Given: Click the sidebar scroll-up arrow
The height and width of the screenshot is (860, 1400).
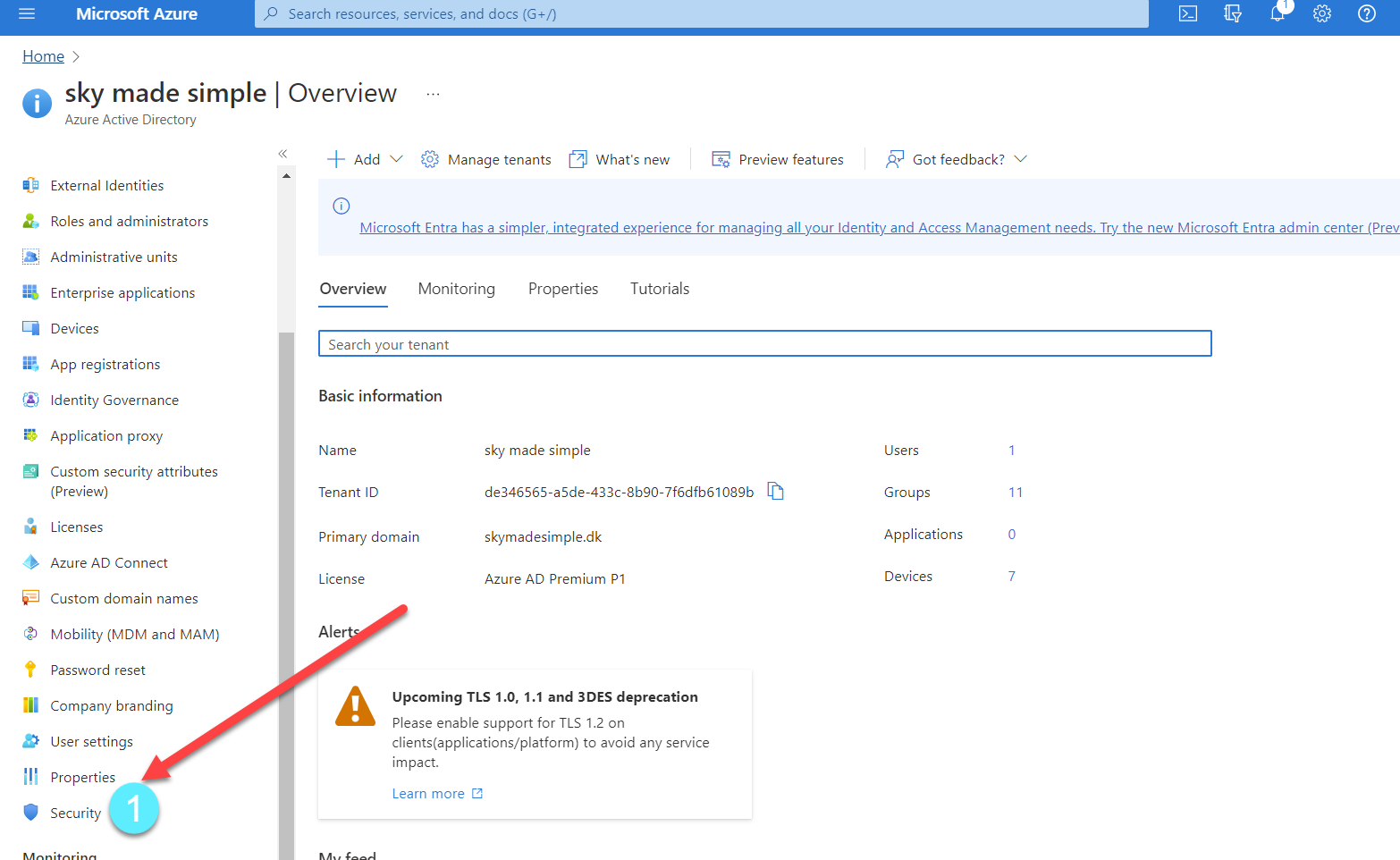Looking at the screenshot, I should 286,176.
